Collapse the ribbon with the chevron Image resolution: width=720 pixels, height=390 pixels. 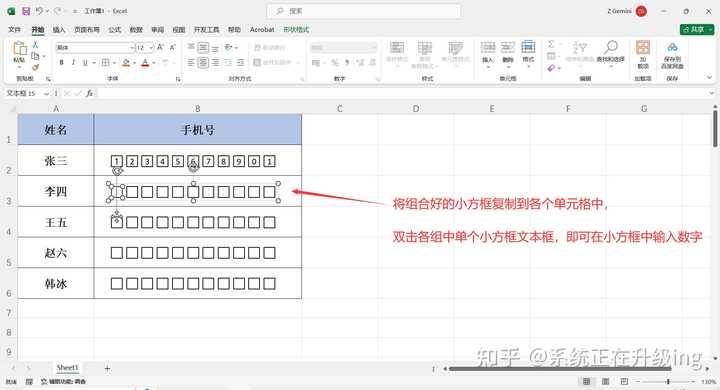pos(709,78)
